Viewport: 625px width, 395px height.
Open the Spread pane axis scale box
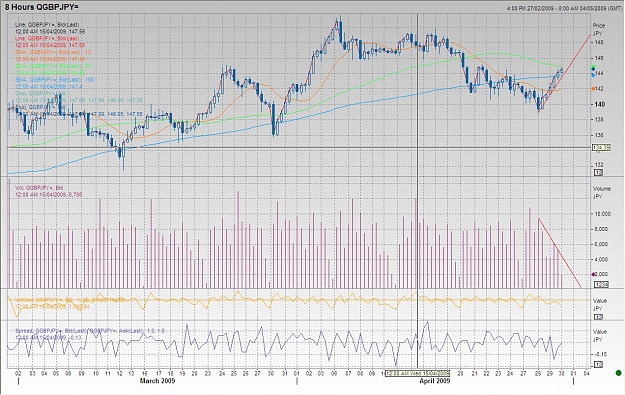click(x=598, y=365)
